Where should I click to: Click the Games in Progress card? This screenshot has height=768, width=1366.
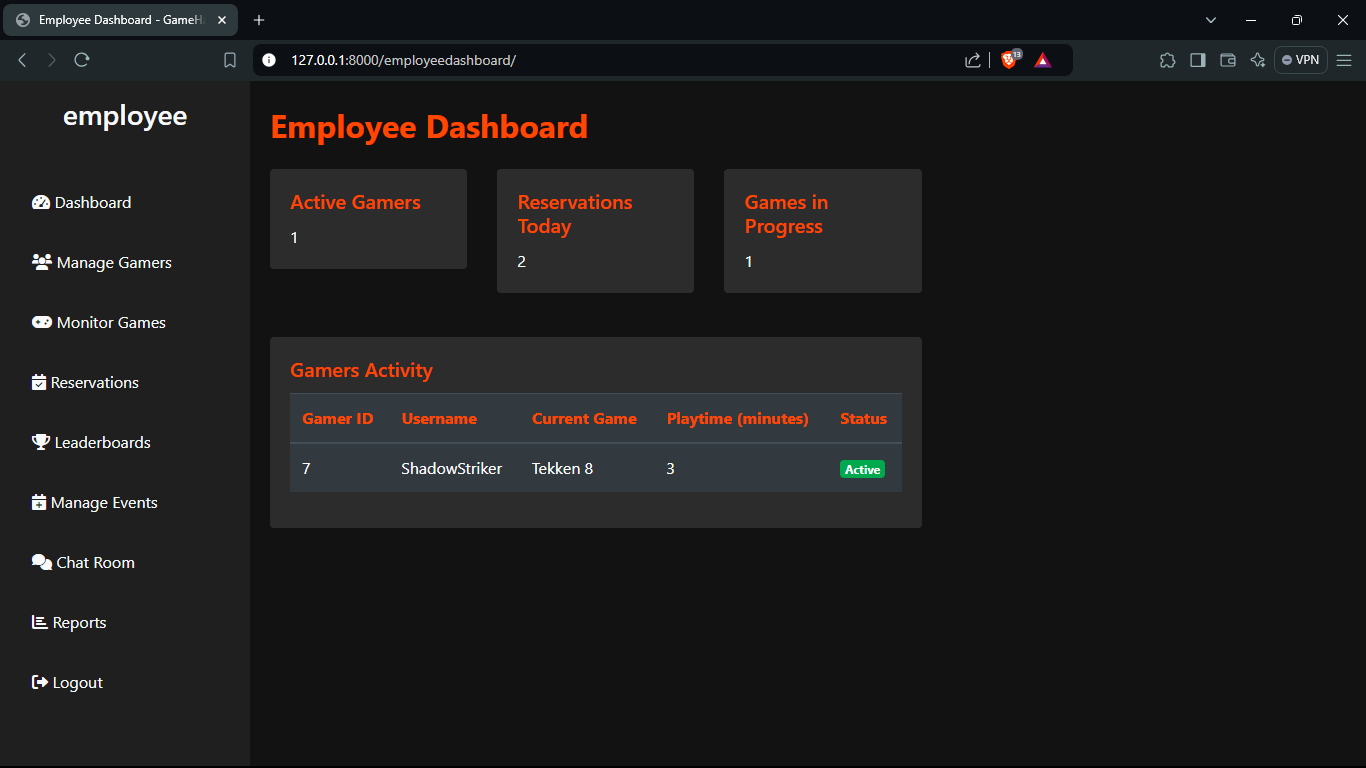tap(823, 231)
